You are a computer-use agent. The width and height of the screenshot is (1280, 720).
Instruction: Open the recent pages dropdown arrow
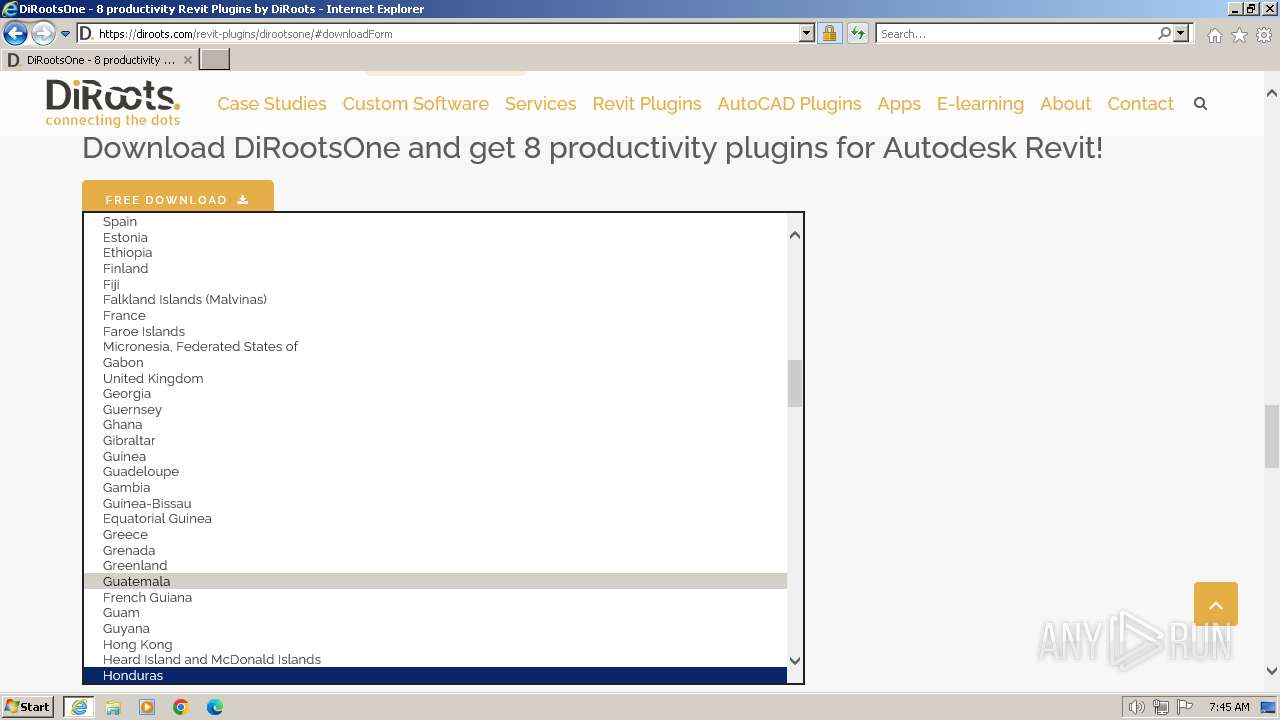click(x=65, y=34)
